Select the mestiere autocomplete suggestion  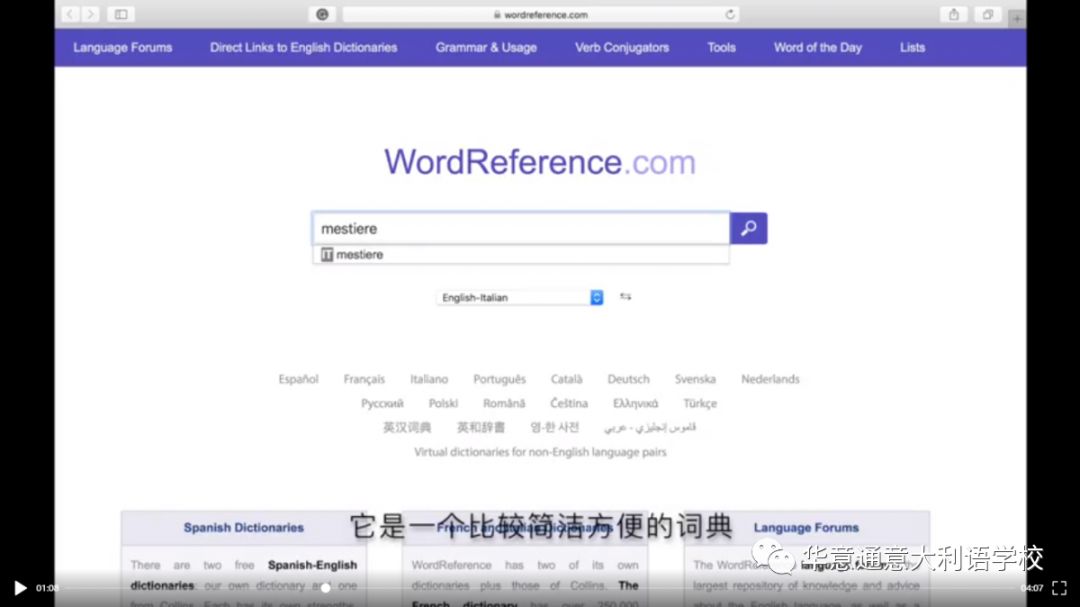[x=521, y=254]
